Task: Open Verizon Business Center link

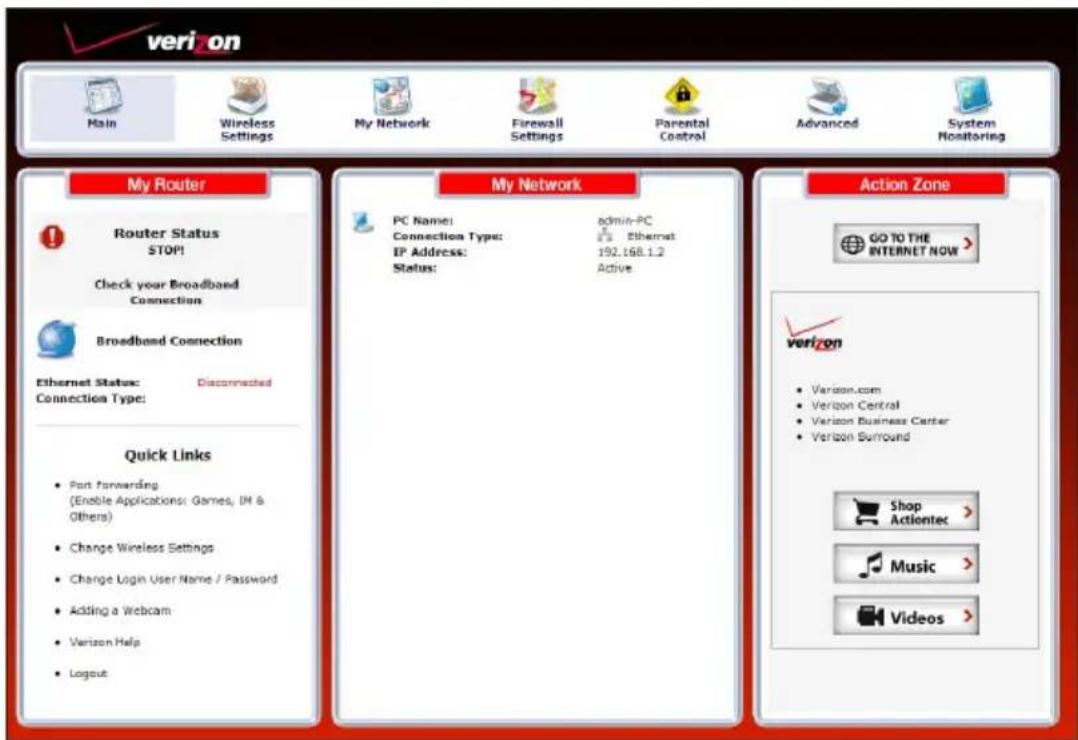Action: click(880, 421)
